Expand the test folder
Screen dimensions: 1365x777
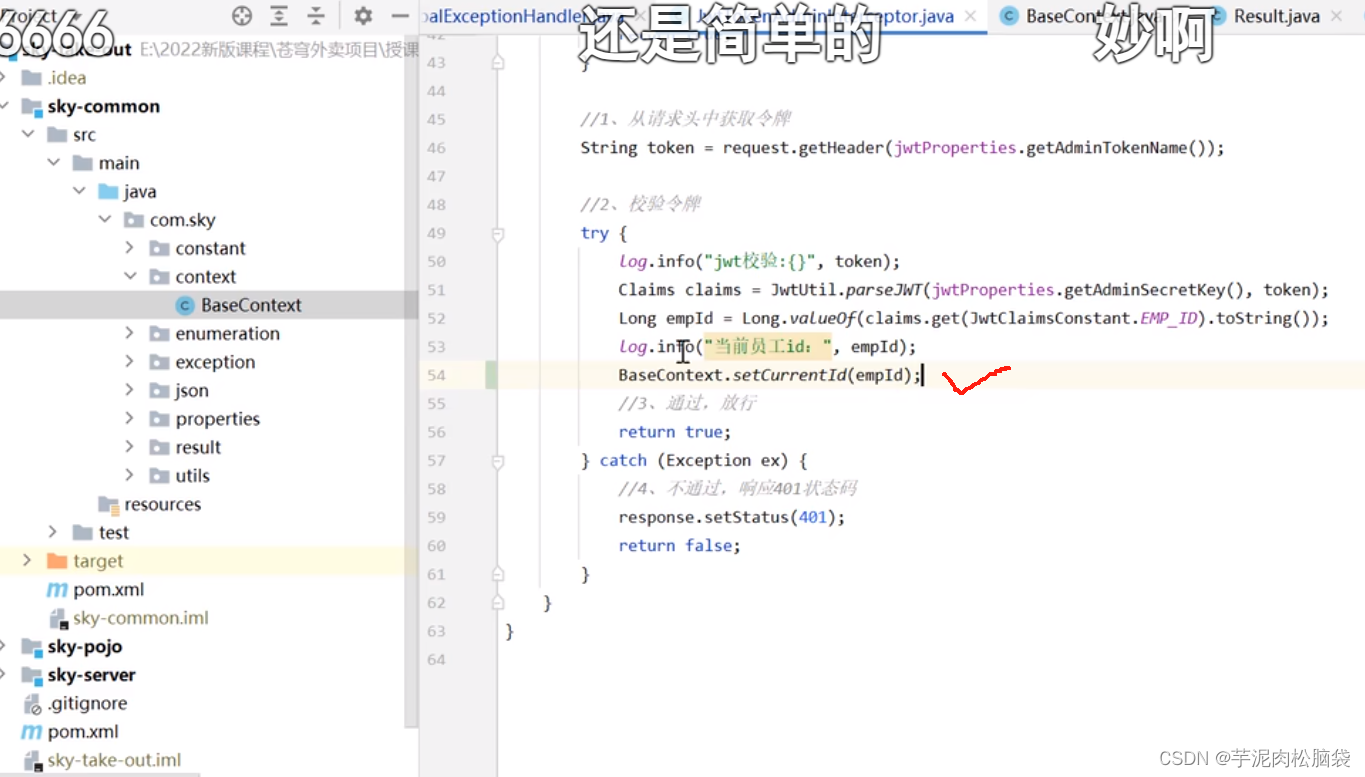pyautogui.click(x=54, y=532)
